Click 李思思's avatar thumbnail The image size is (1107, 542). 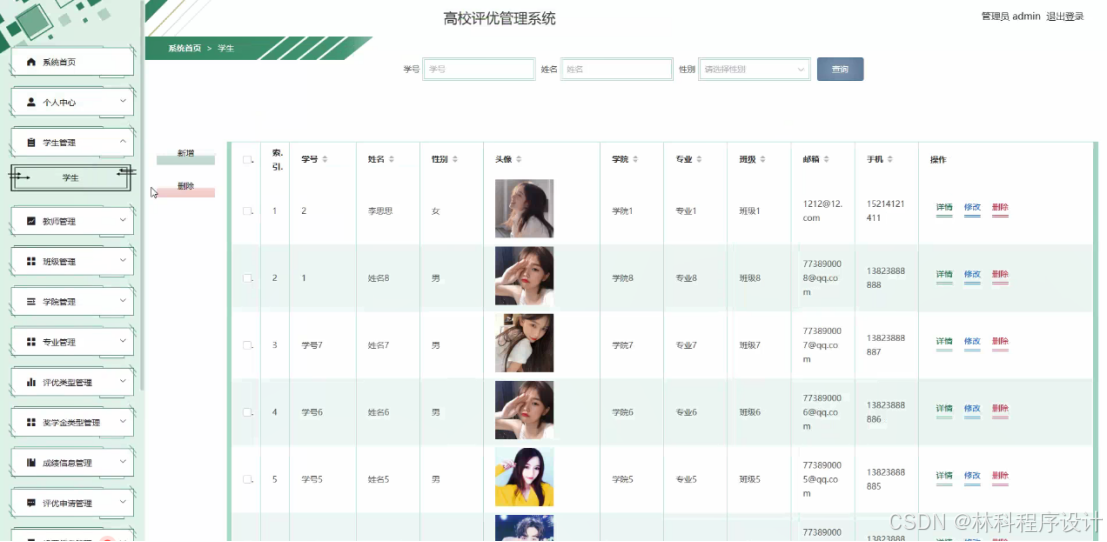pyautogui.click(x=524, y=208)
